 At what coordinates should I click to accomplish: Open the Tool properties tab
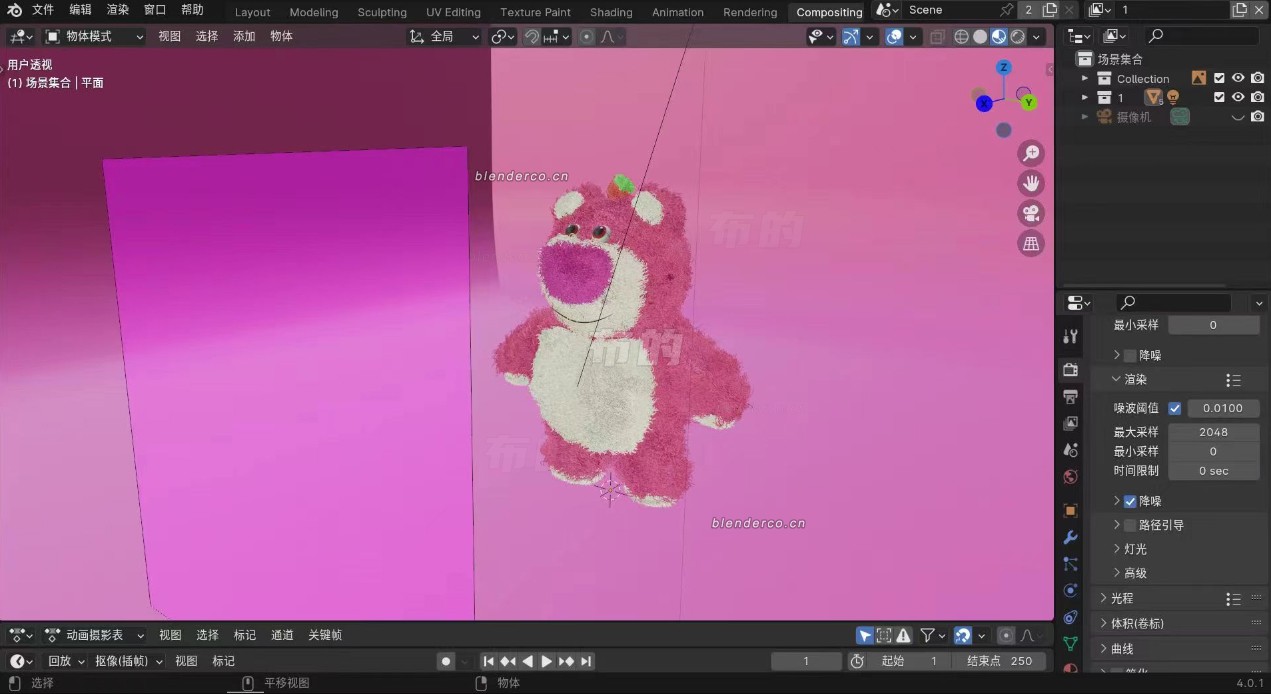(x=1071, y=336)
